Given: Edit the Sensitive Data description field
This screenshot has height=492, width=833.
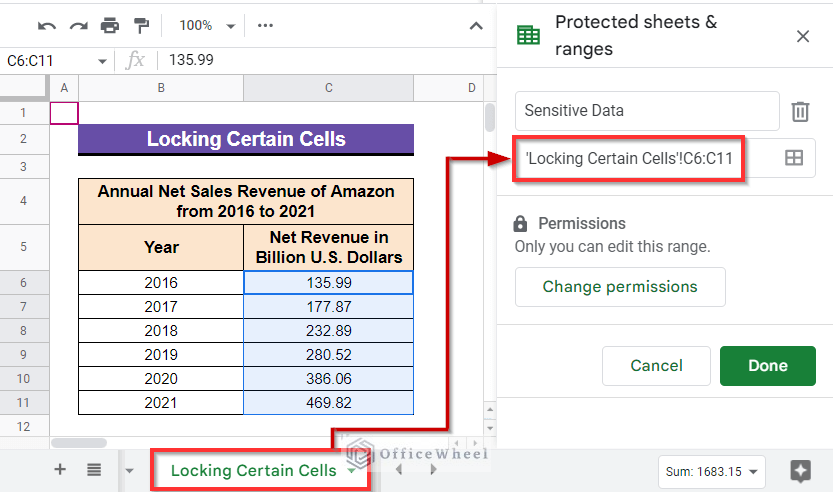Looking at the screenshot, I should [x=647, y=111].
